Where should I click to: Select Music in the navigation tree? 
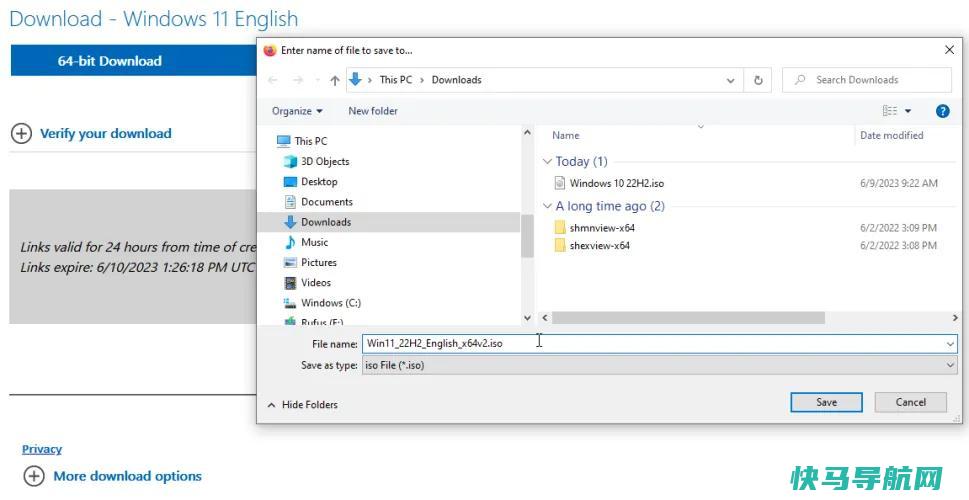coord(314,242)
